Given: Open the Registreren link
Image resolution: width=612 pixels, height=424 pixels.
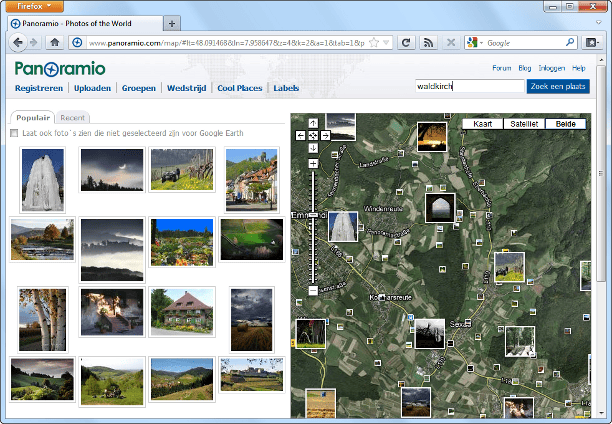Looking at the screenshot, I should point(39,88).
